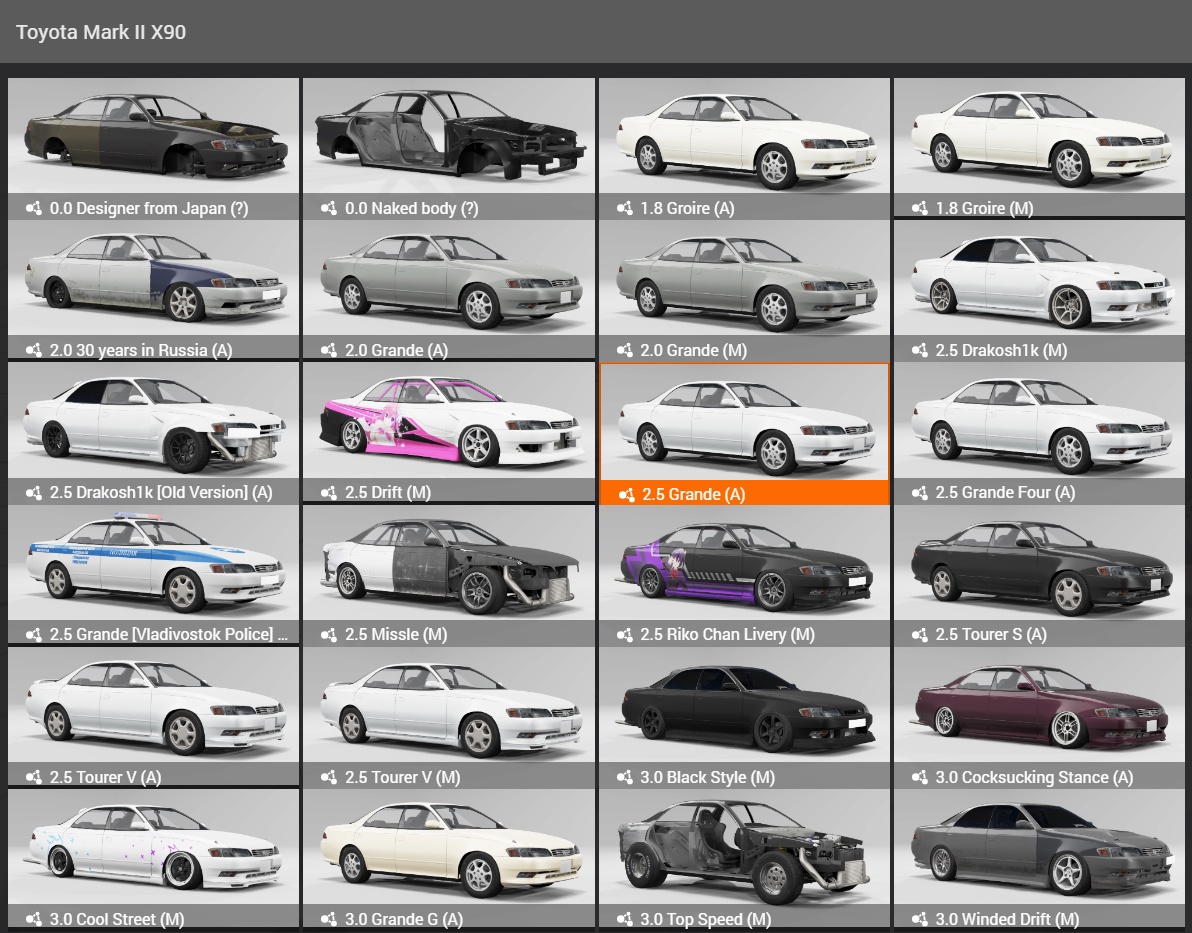Click the 2.5 Grande Four (A) label
This screenshot has width=1192, height=933.
coord(1005,493)
